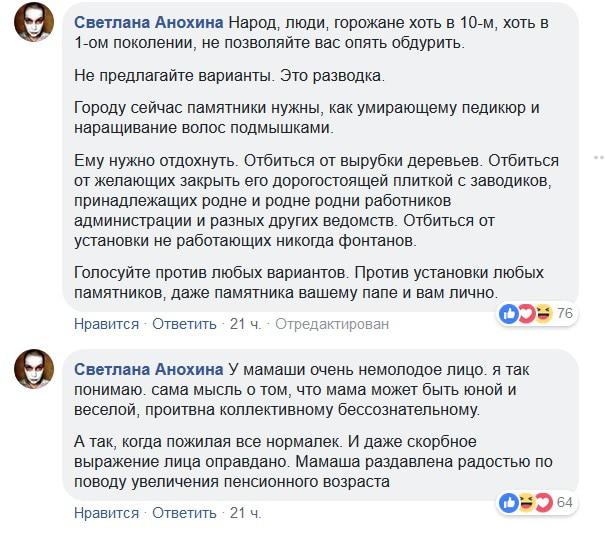Click the Love heart reaction on the first comment
The height and width of the screenshot is (539, 605).
coord(526,314)
